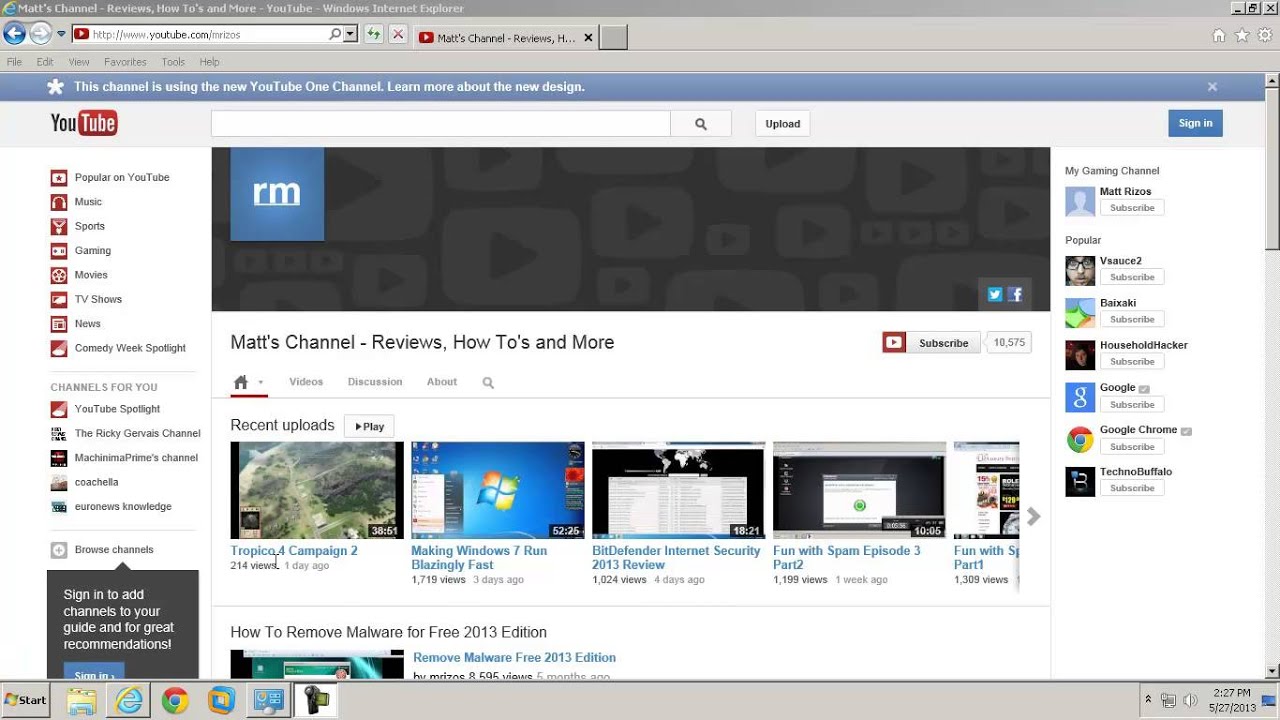Subscribe to Vsauce2
This screenshot has height=720, width=1280.
[1132, 277]
